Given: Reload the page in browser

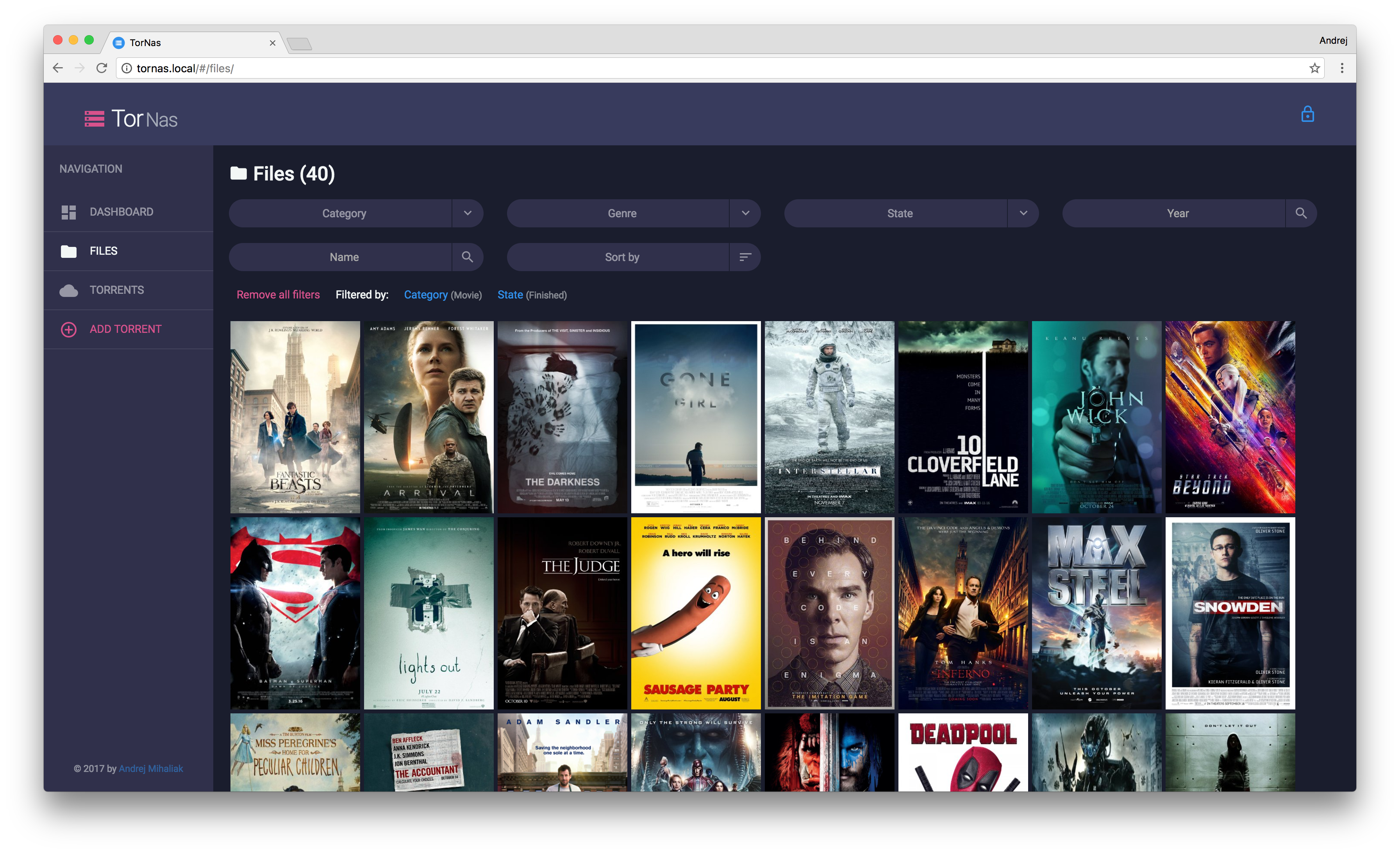Looking at the screenshot, I should coord(102,68).
